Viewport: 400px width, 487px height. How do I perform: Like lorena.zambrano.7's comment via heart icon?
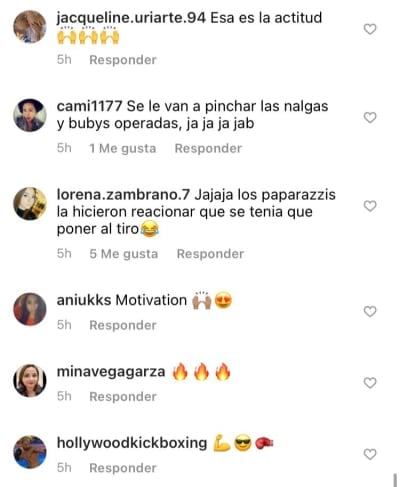coord(370,206)
